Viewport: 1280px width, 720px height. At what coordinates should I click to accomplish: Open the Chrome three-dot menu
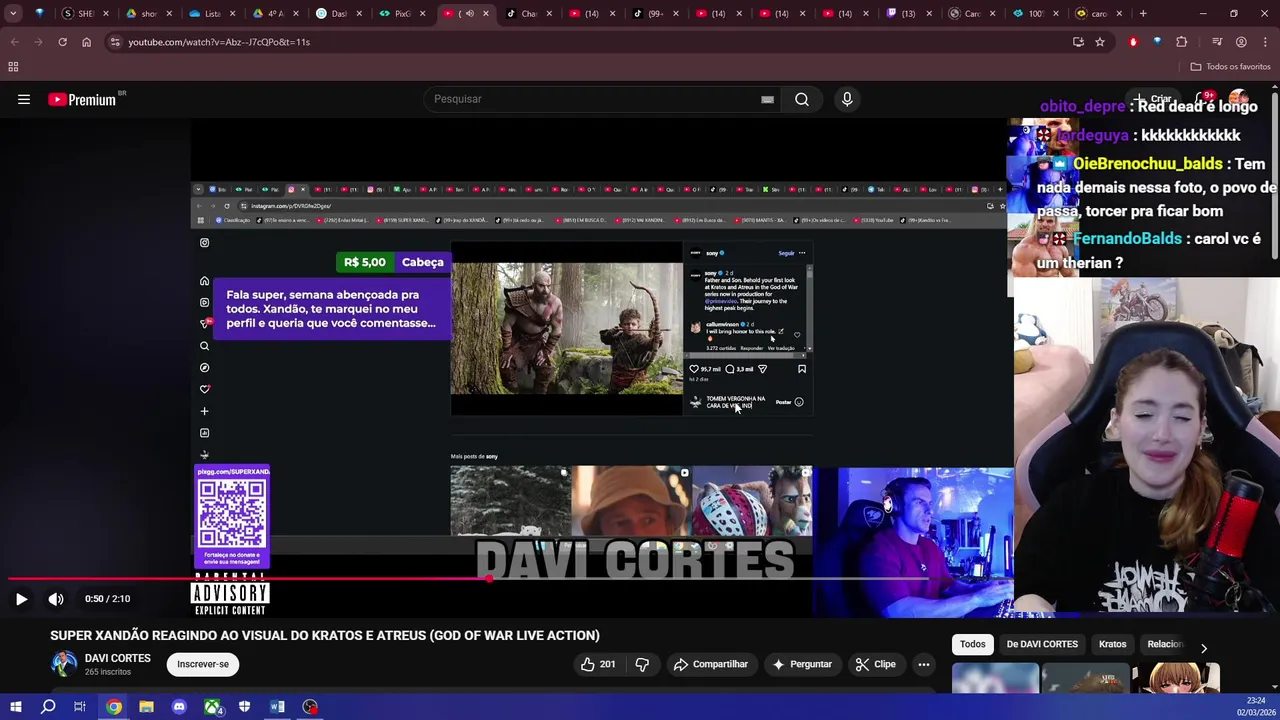point(1265,42)
